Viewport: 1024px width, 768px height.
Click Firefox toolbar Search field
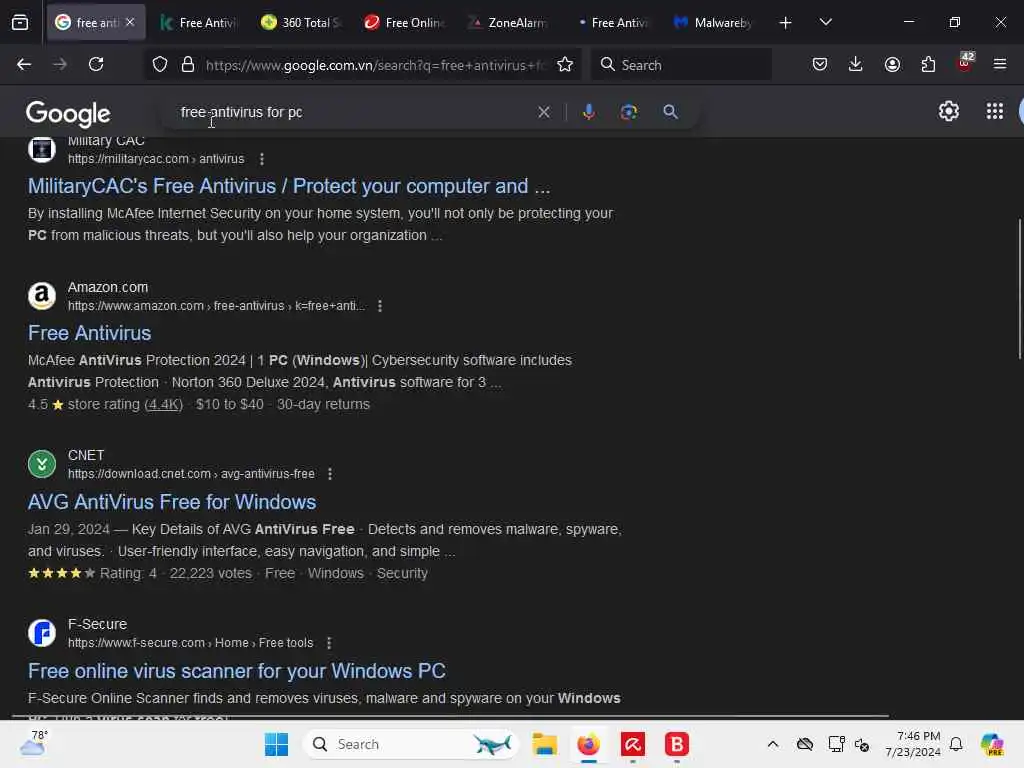tap(681, 65)
